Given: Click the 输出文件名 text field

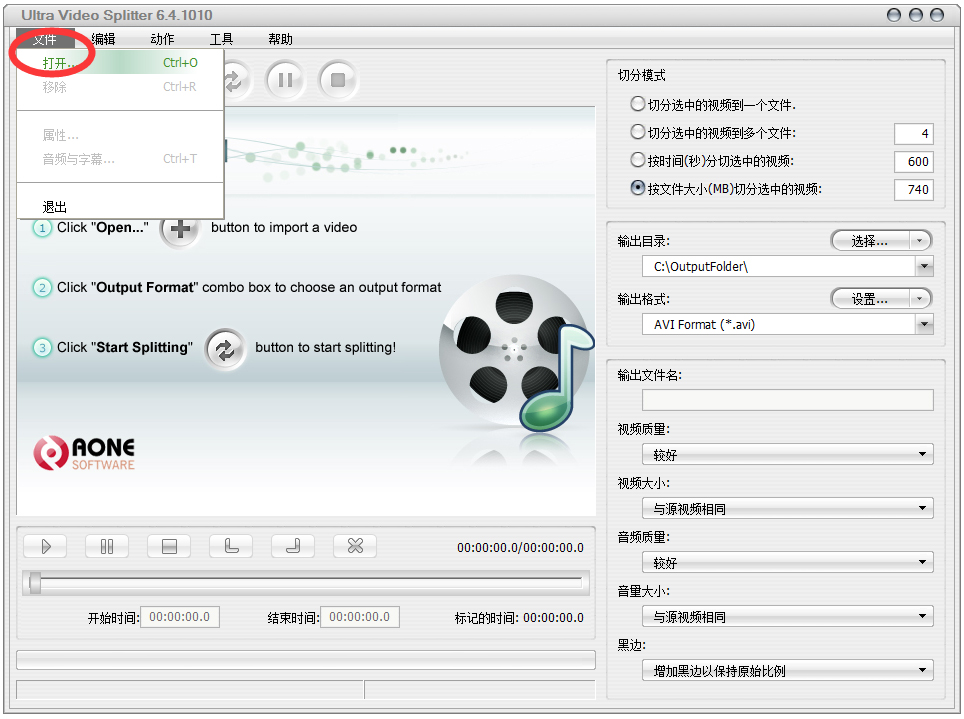Looking at the screenshot, I should coord(787,400).
